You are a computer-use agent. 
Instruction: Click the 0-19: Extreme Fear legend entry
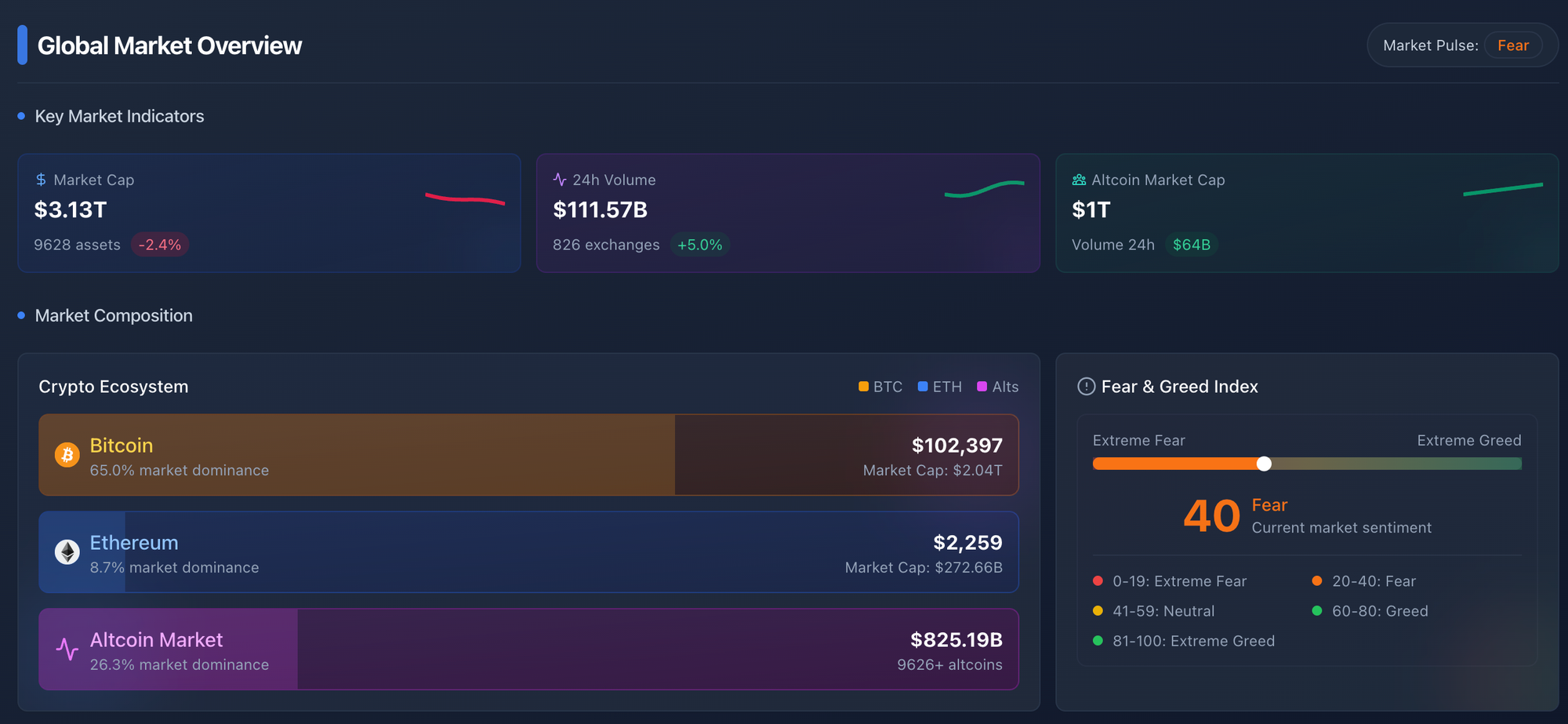(x=1170, y=581)
